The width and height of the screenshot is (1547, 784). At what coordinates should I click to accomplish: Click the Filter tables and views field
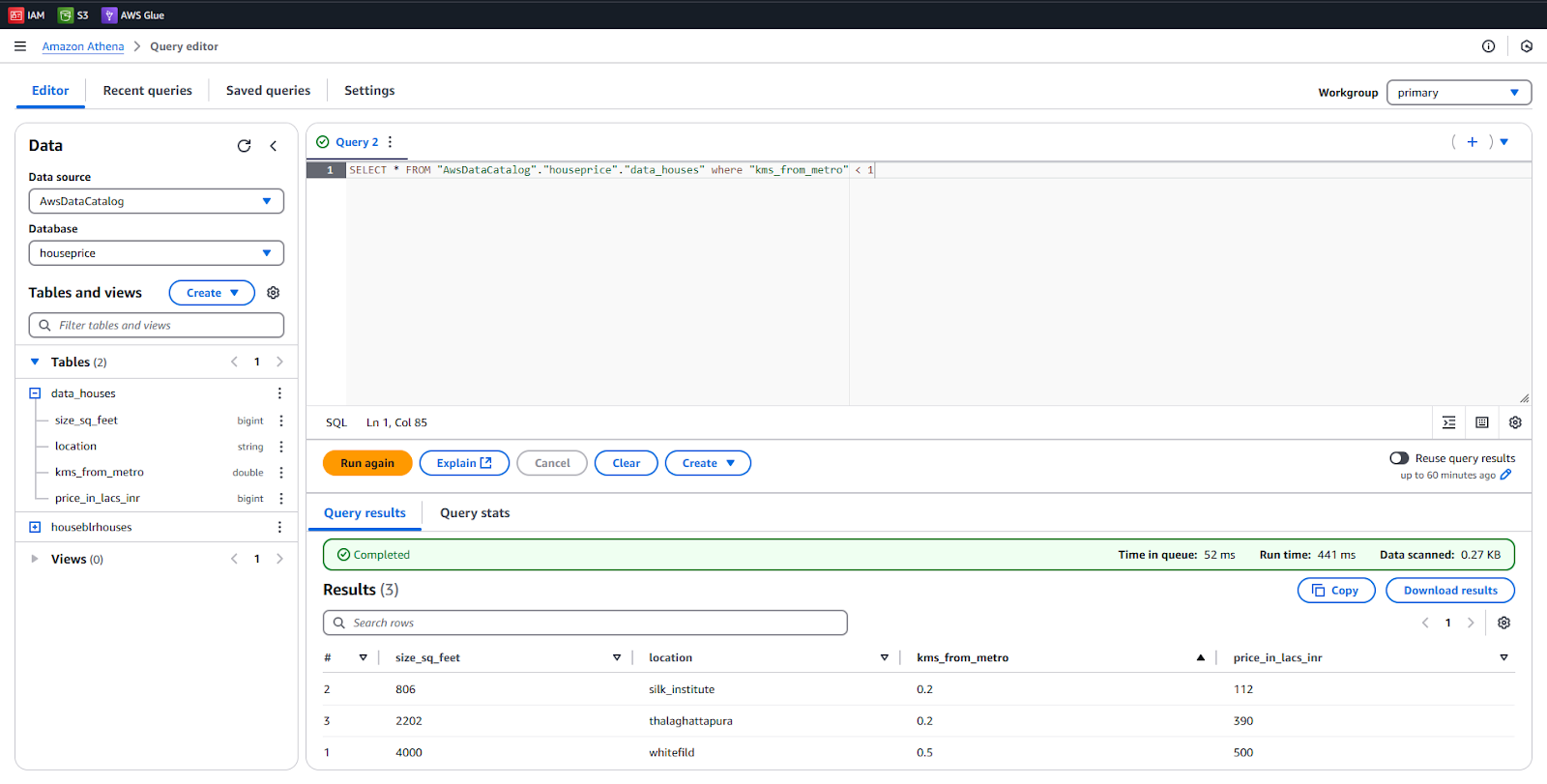pyautogui.click(x=156, y=326)
